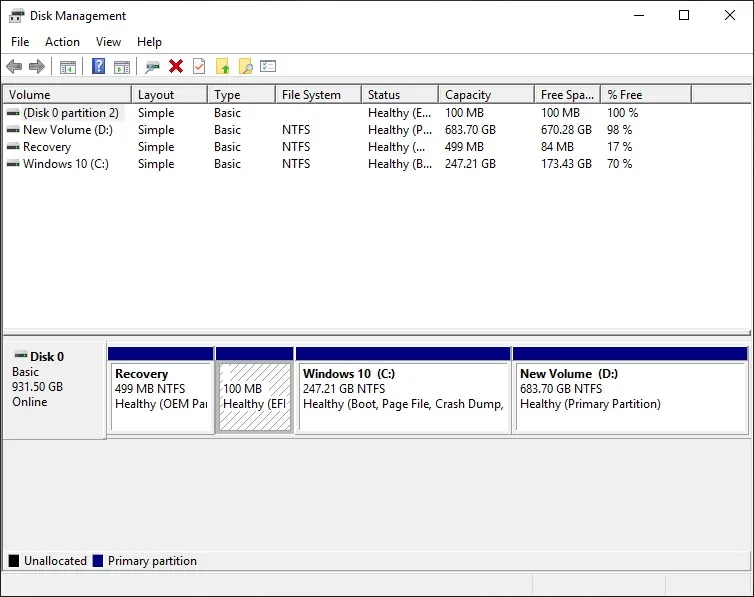This screenshot has height=597, width=754.
Task: Select the 100 MB EFI partition block
Action: [x=255, y=396]
